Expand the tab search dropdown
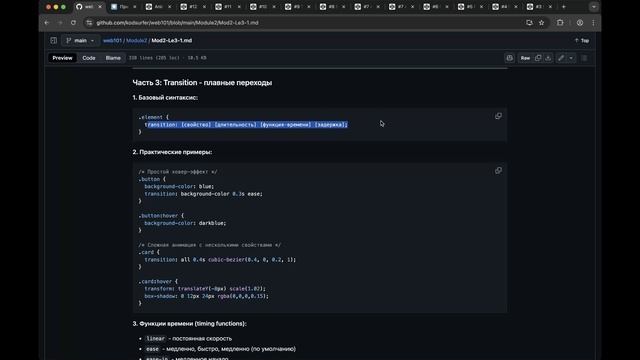This screenshot has width=640, height=360. (594, 7)
